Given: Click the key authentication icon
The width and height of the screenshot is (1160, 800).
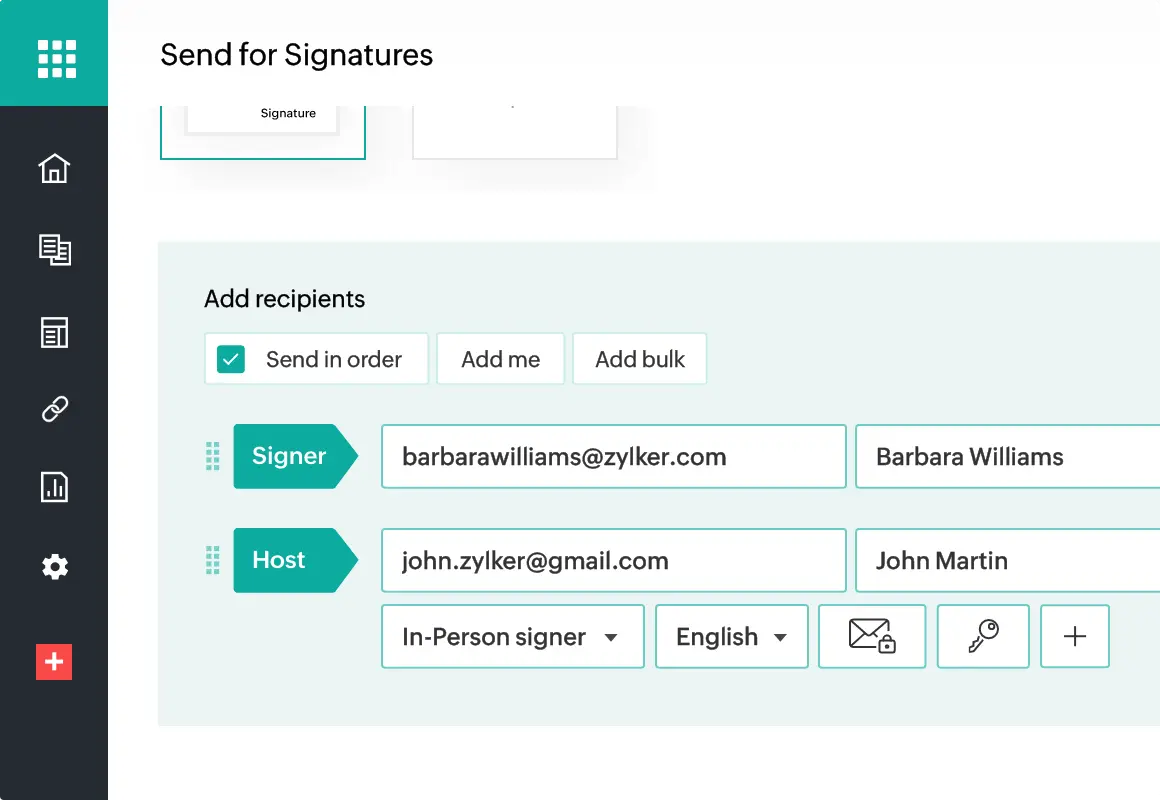Looking at the screenshot, I should pos(983,636).
